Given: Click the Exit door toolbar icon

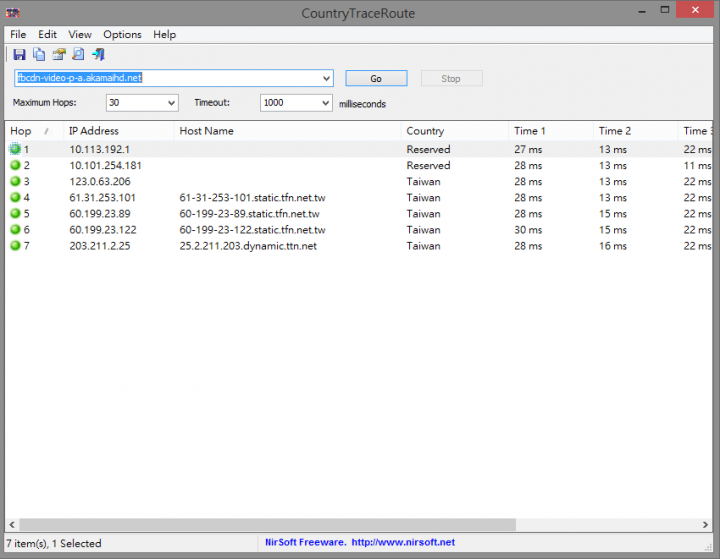Looking at the screenshot, I should tap(98, 54).
